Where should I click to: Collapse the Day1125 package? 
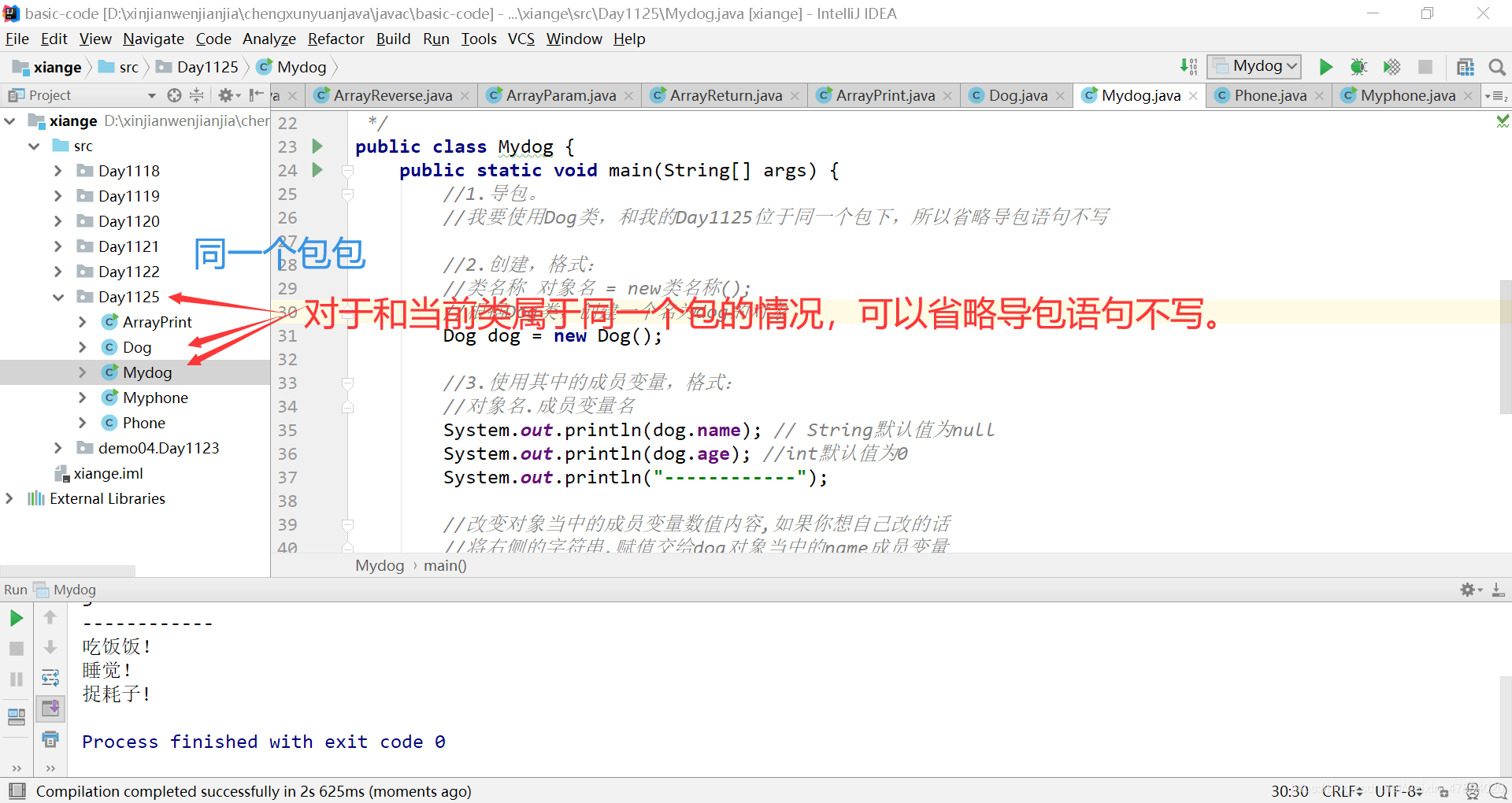pos(57,297)
